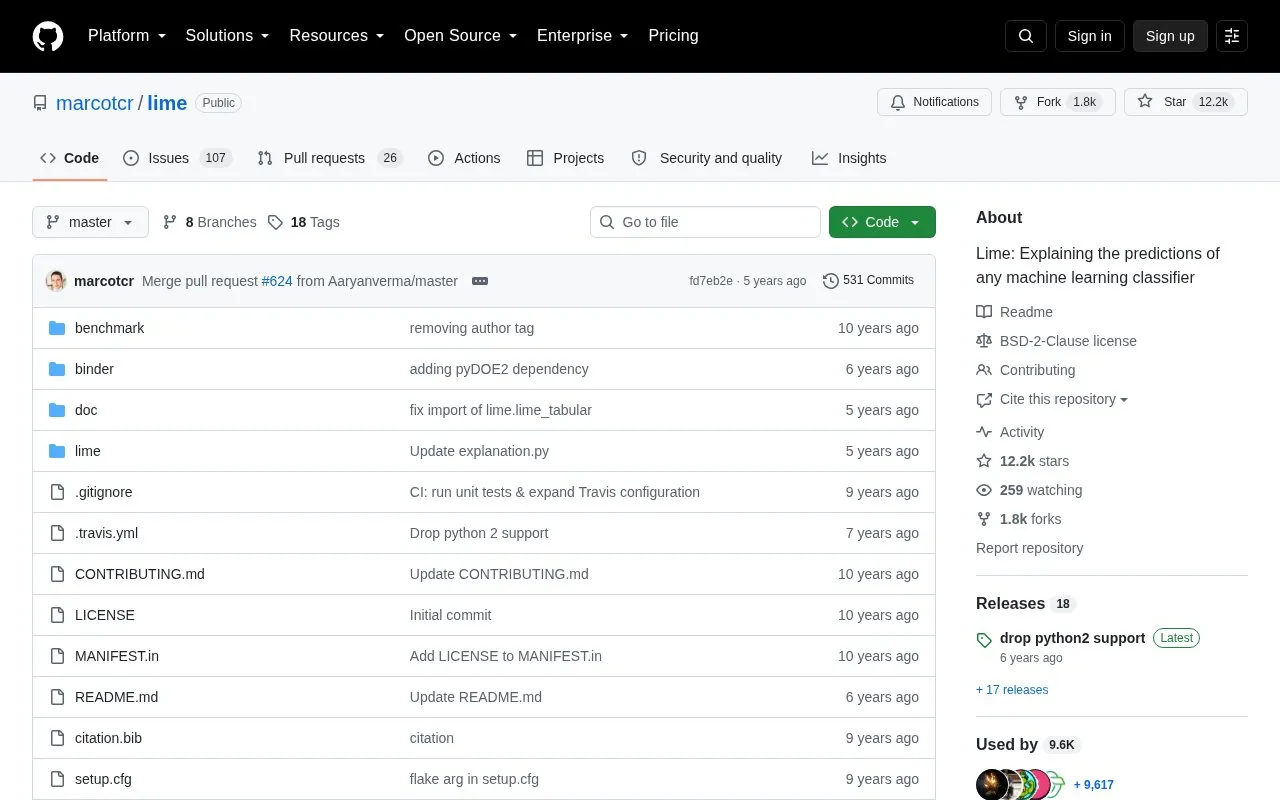Go to the GitHub homepage logo
This screenshot has width=1280, height=800.
48,36
